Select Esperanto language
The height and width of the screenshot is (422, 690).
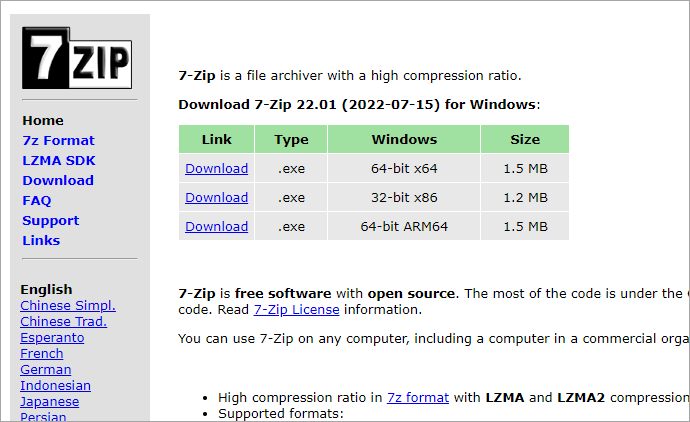52,337
